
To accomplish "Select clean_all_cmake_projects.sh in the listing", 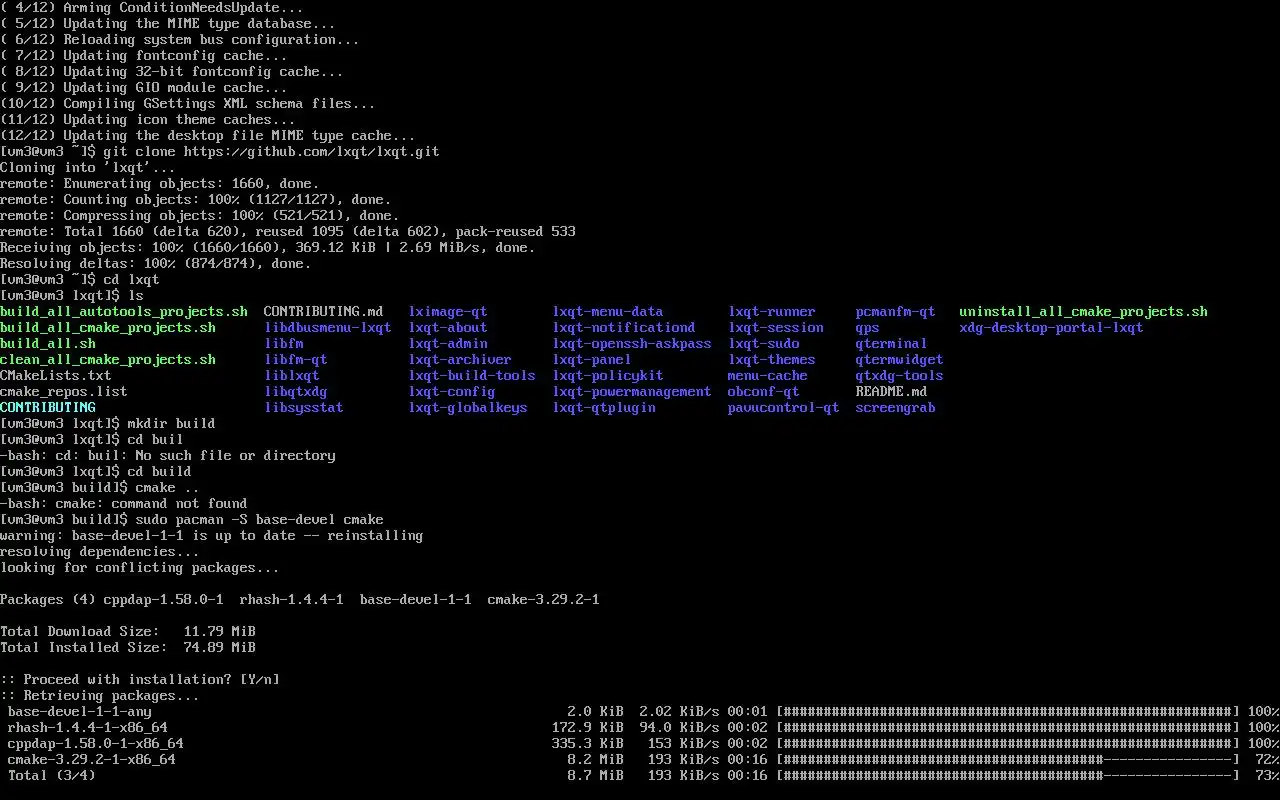I will point(108,360).
